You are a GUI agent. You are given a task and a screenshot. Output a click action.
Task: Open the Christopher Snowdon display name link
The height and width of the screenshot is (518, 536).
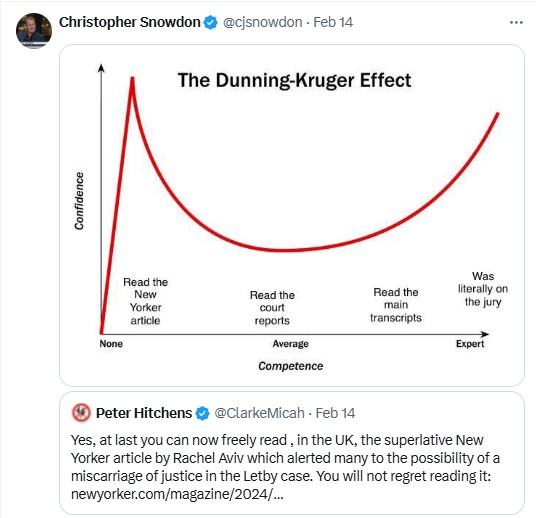[130, 22]
